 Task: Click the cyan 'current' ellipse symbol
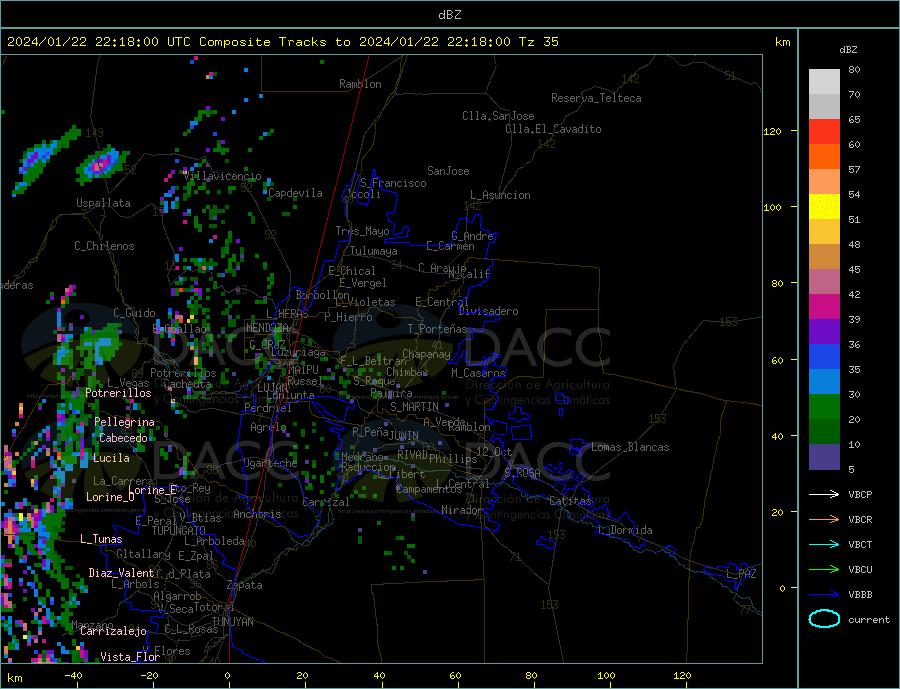tap(824, 619)
